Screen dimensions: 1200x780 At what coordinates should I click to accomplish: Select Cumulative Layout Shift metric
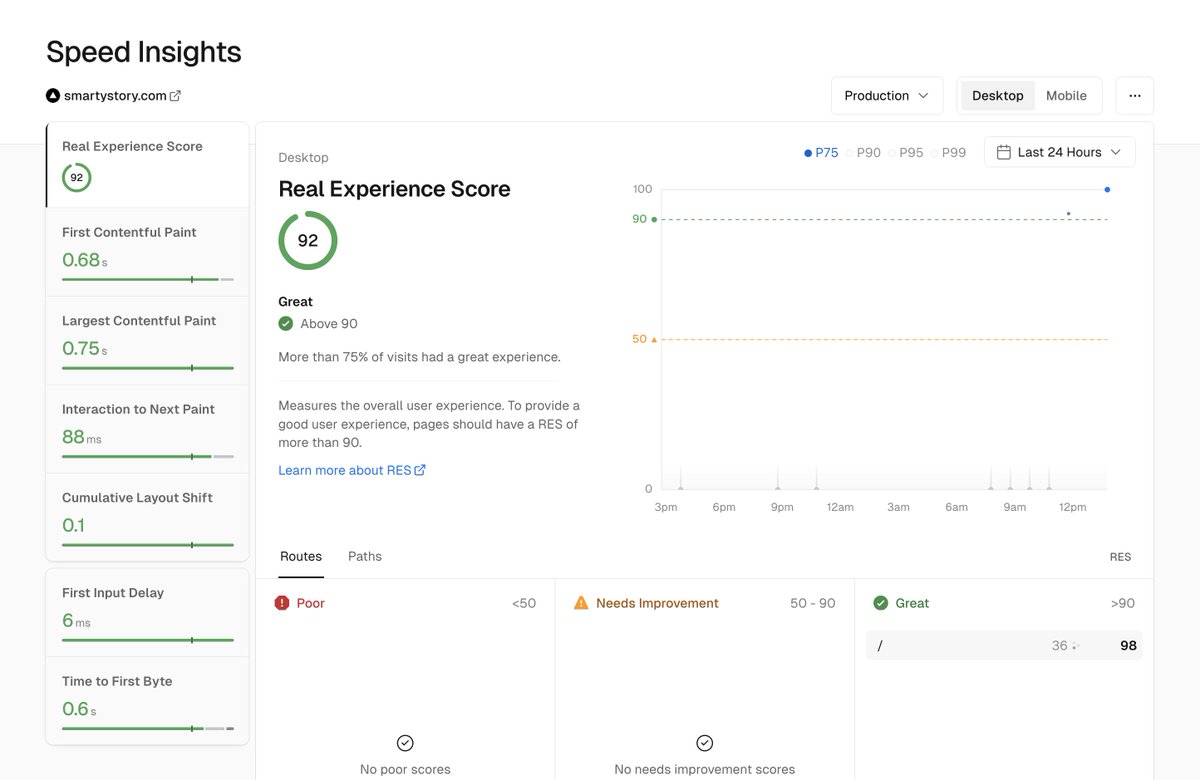click(x=147, y=517)
